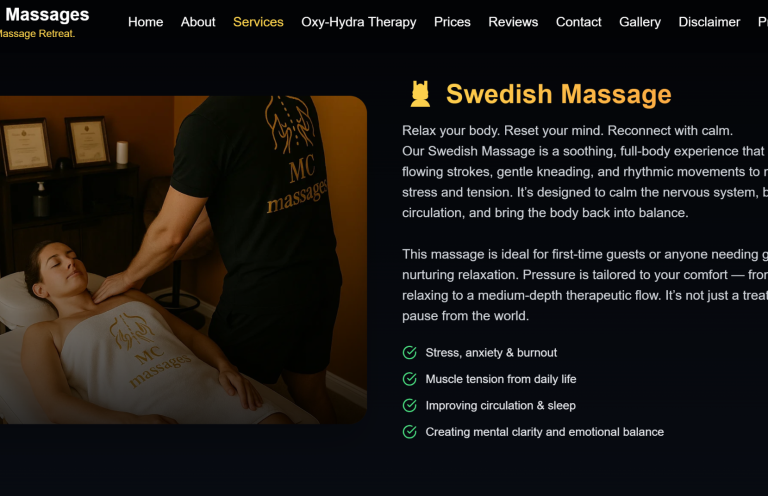
Task: Click the icon beside Swedish Massage heading
Action: [x=420, y=94]
